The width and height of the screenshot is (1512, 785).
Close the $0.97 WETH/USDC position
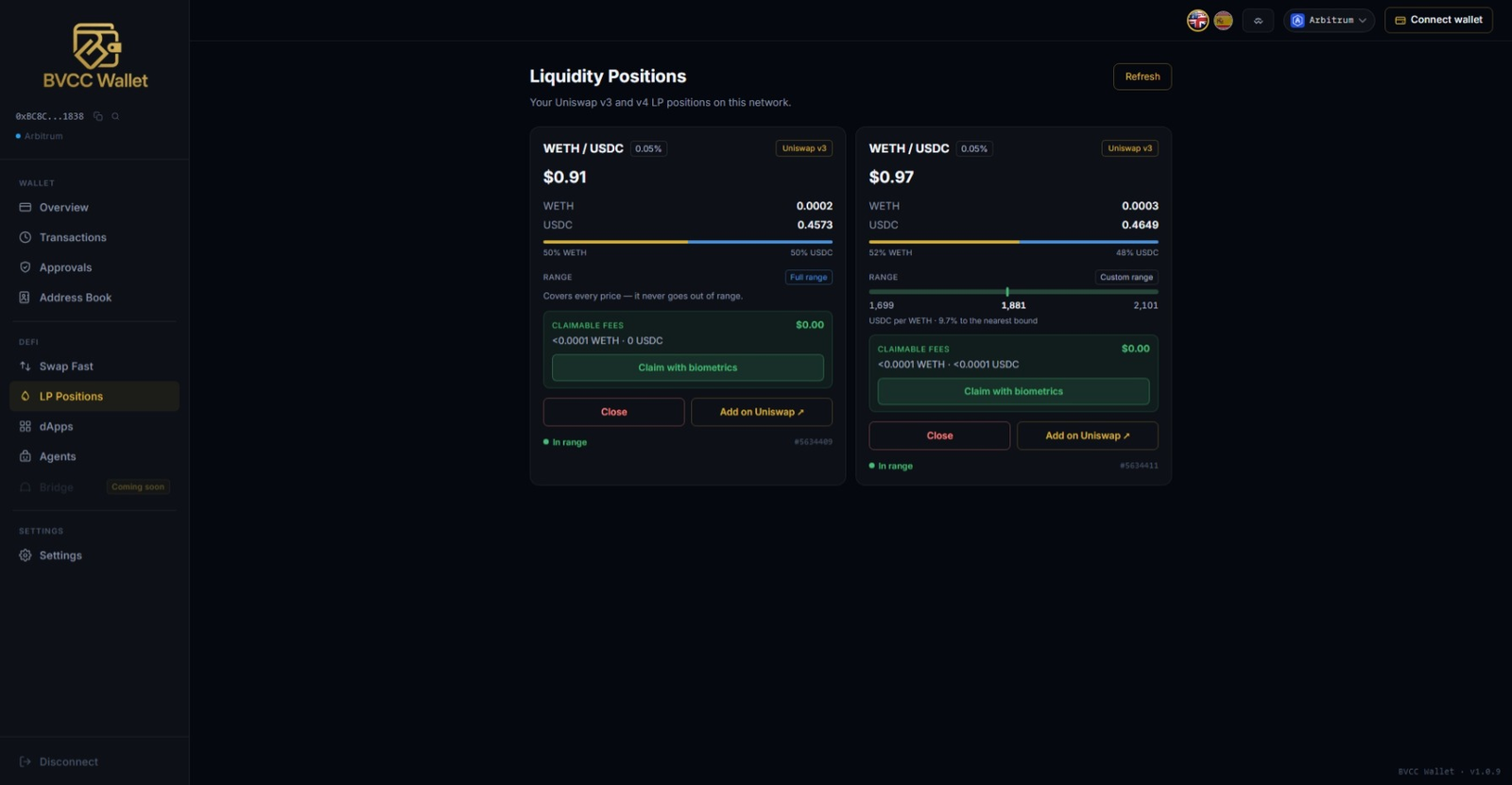(939, 435)
